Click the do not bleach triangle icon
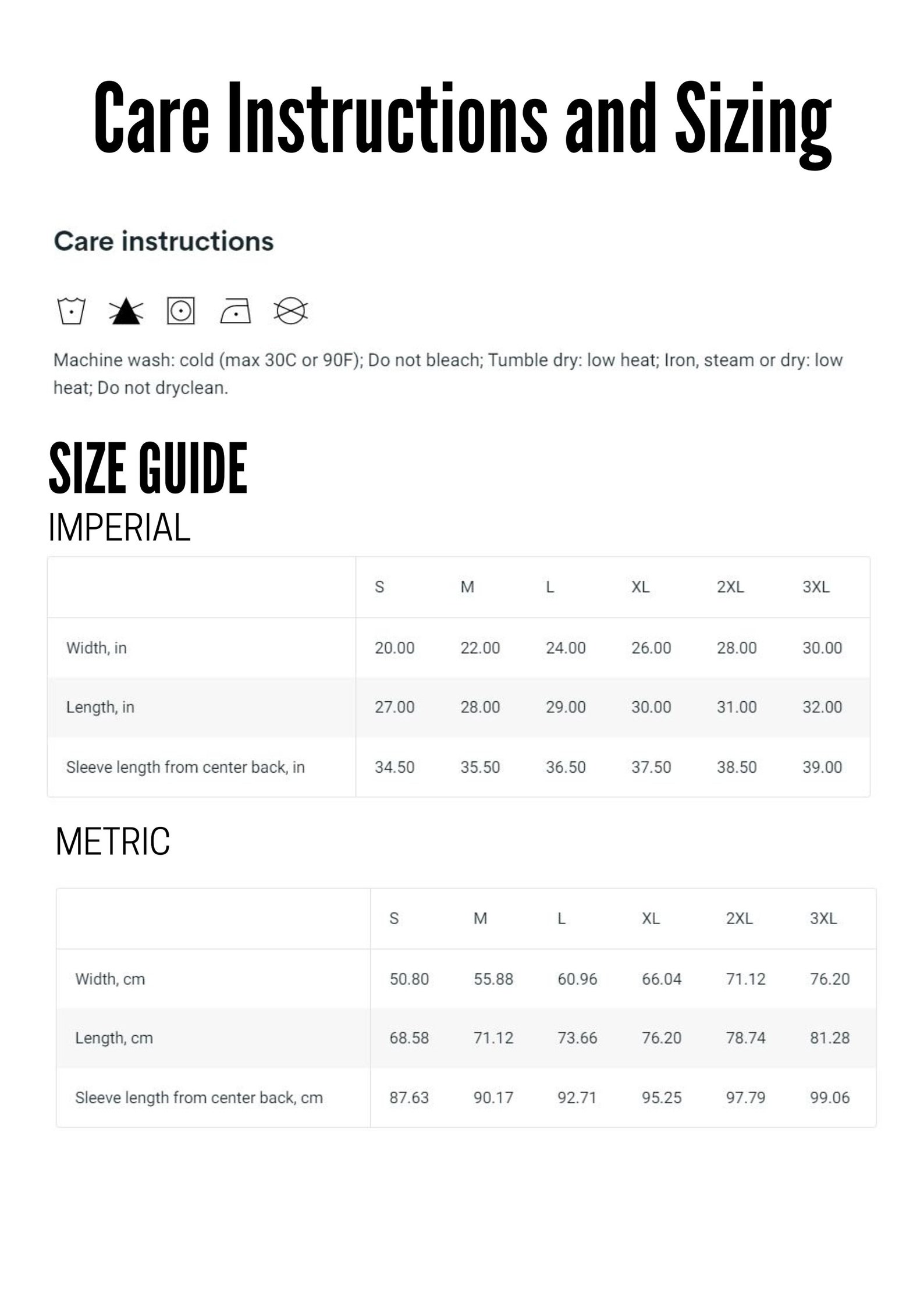 126,311
